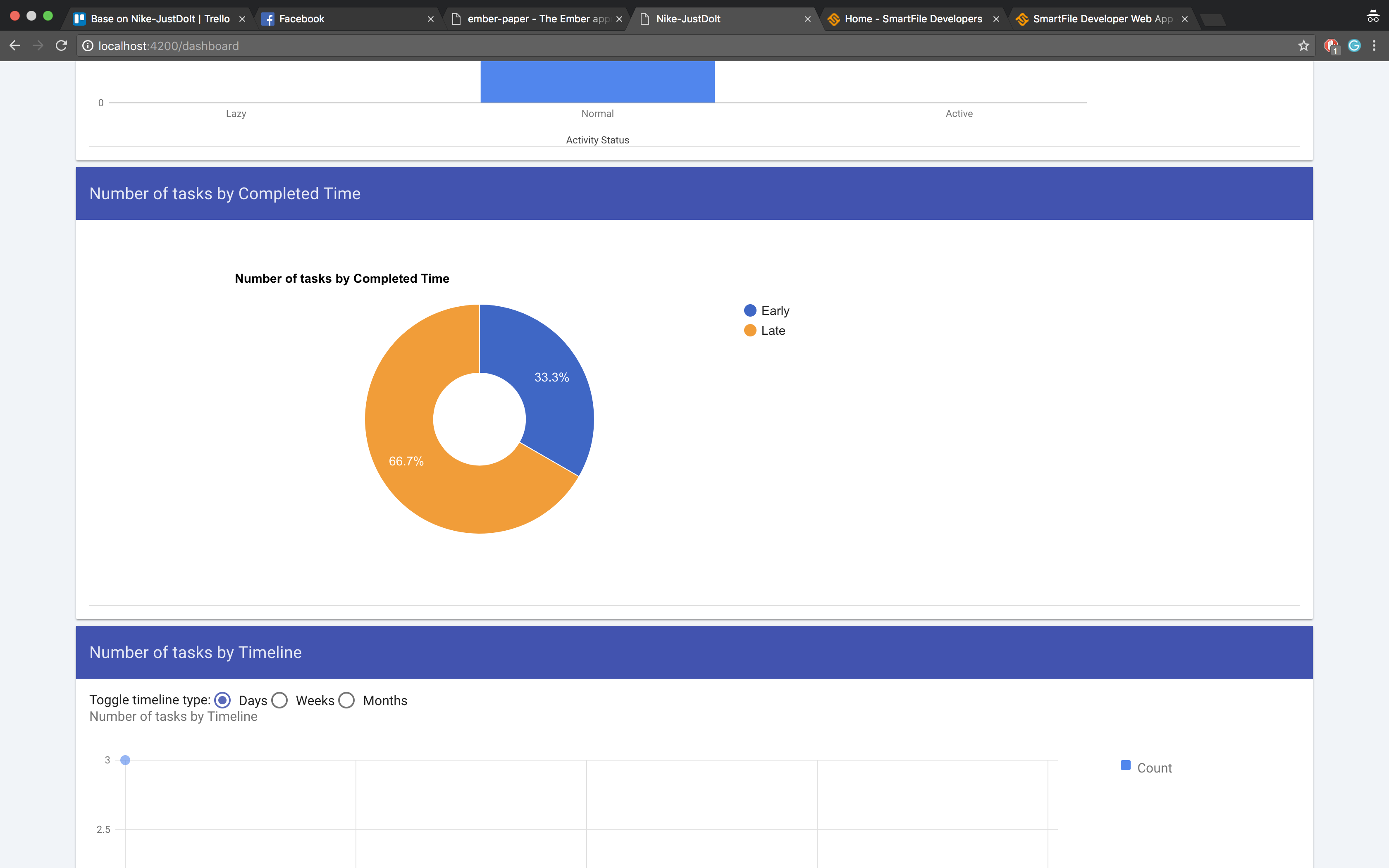This screenshot has width=1389, height=868.
Task: Open Home - SmartFile Developers tab
Action: point(913,19)
